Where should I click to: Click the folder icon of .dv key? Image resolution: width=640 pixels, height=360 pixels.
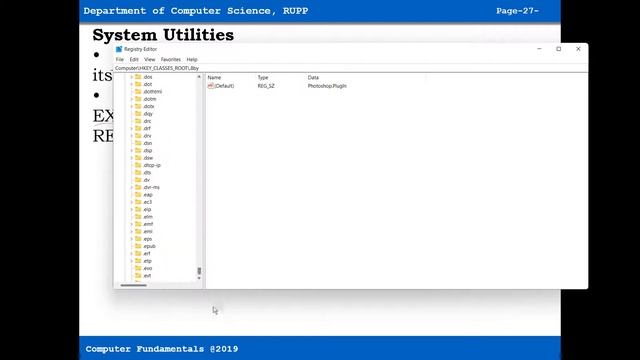tap(138, 180)
